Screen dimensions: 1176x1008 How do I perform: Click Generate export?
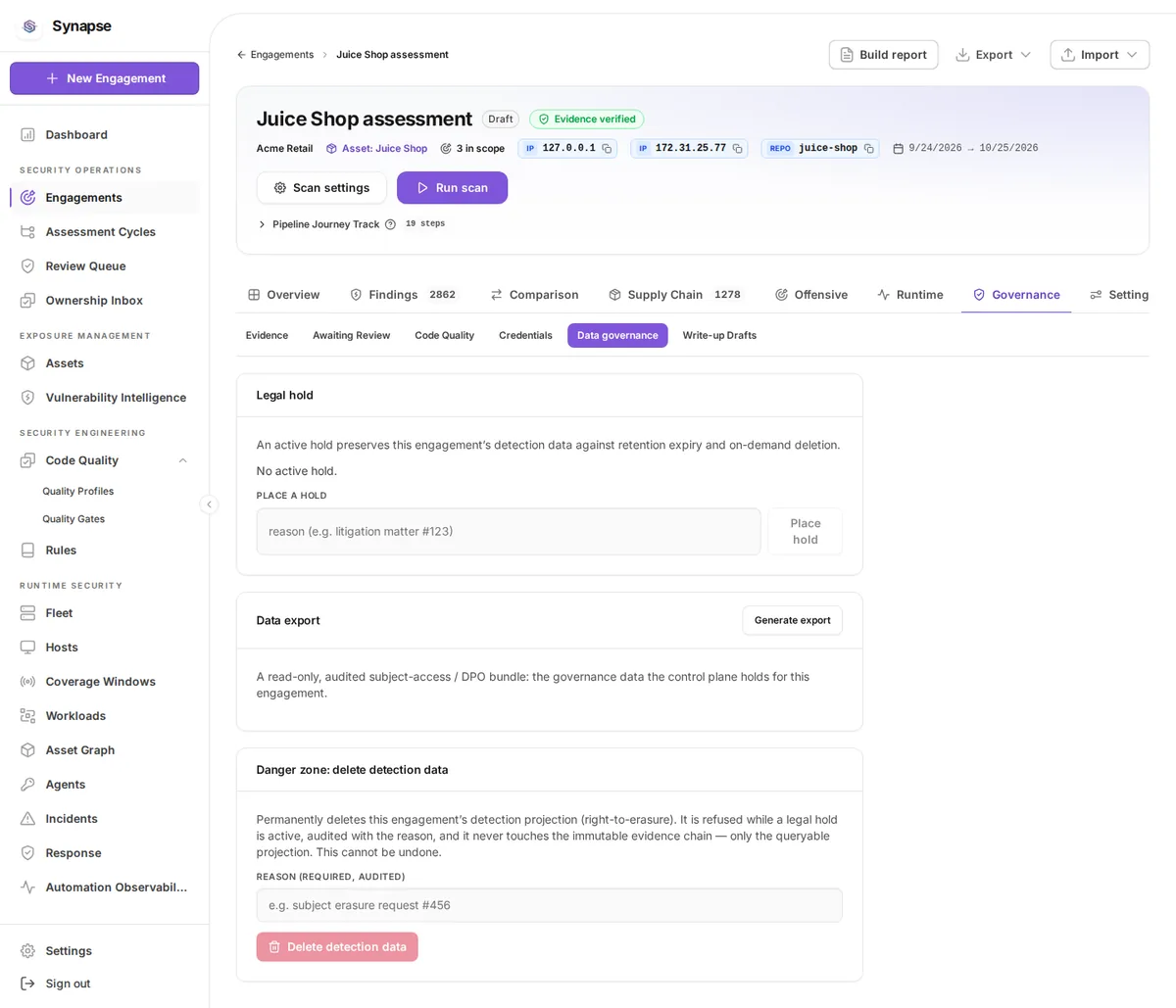point(792,620)
